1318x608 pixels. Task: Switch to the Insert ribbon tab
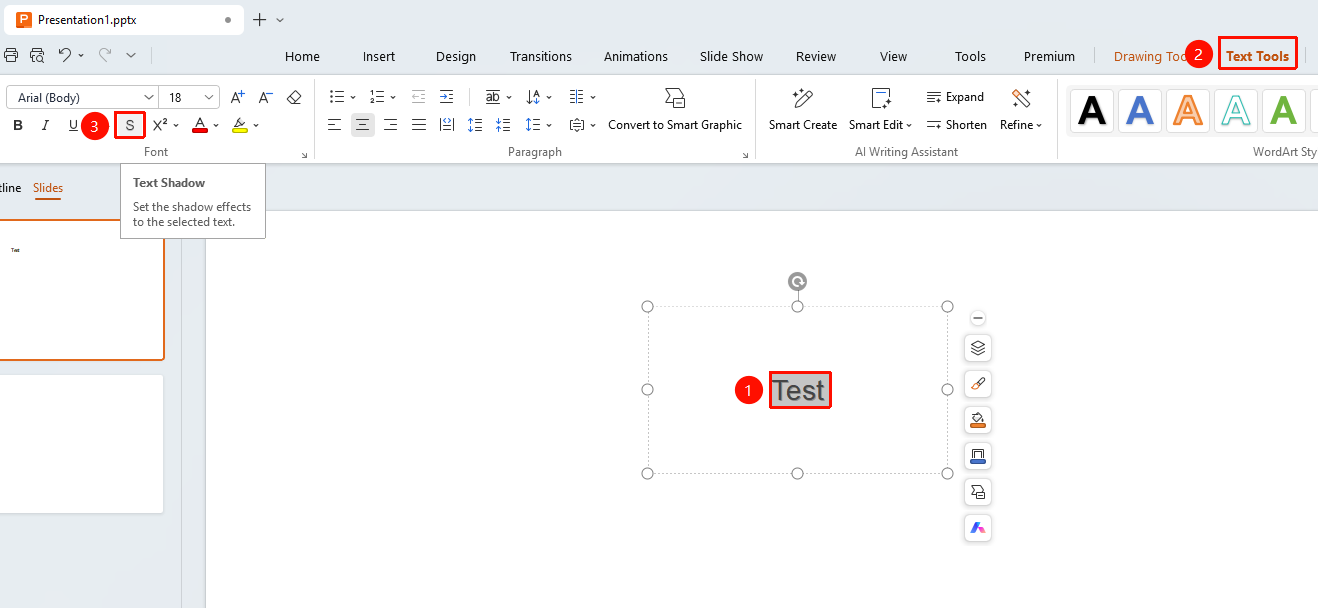(x=379, y=56)
